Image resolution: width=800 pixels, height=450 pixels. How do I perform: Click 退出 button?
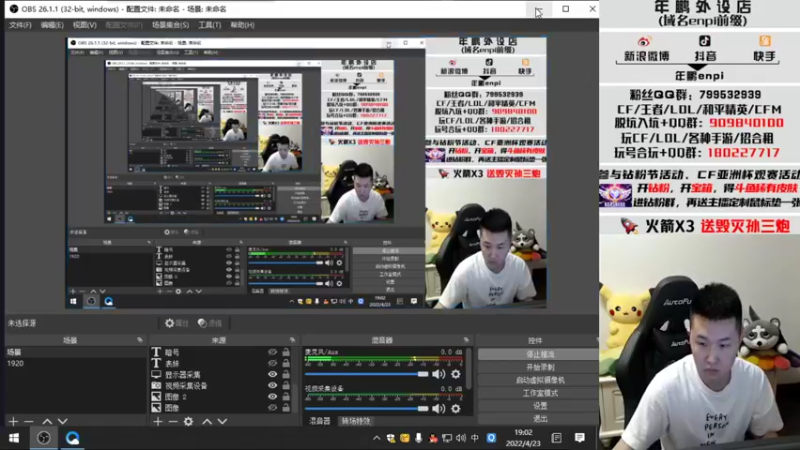coord(540,418)
